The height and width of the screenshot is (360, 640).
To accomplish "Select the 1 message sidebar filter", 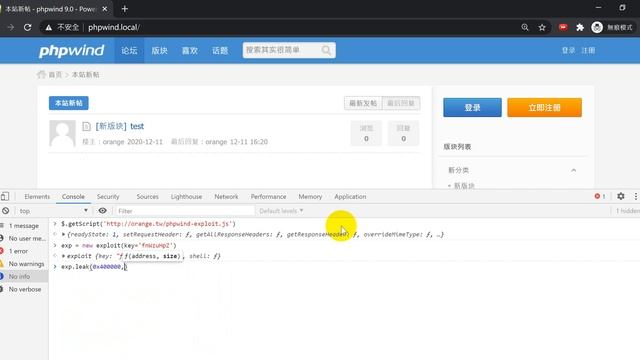I will (x=24, y=226).
